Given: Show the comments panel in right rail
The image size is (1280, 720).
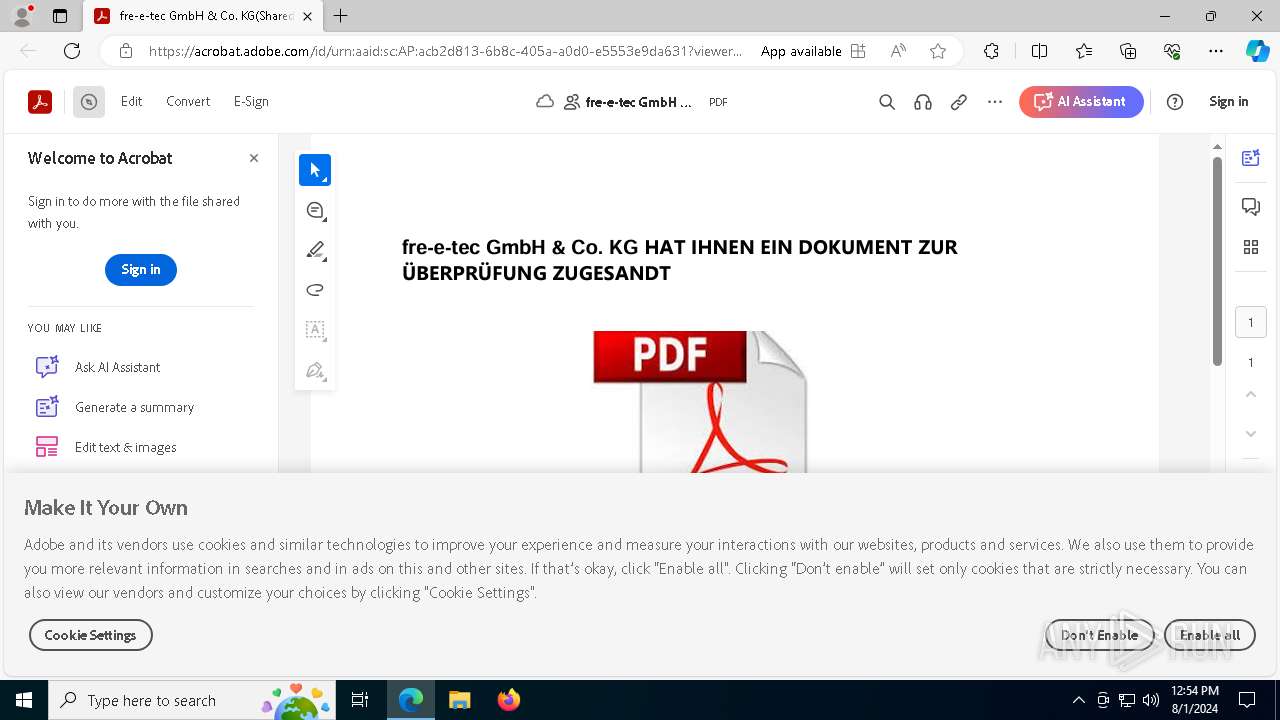Looking at the screenshot, I should coord(1251,206).
